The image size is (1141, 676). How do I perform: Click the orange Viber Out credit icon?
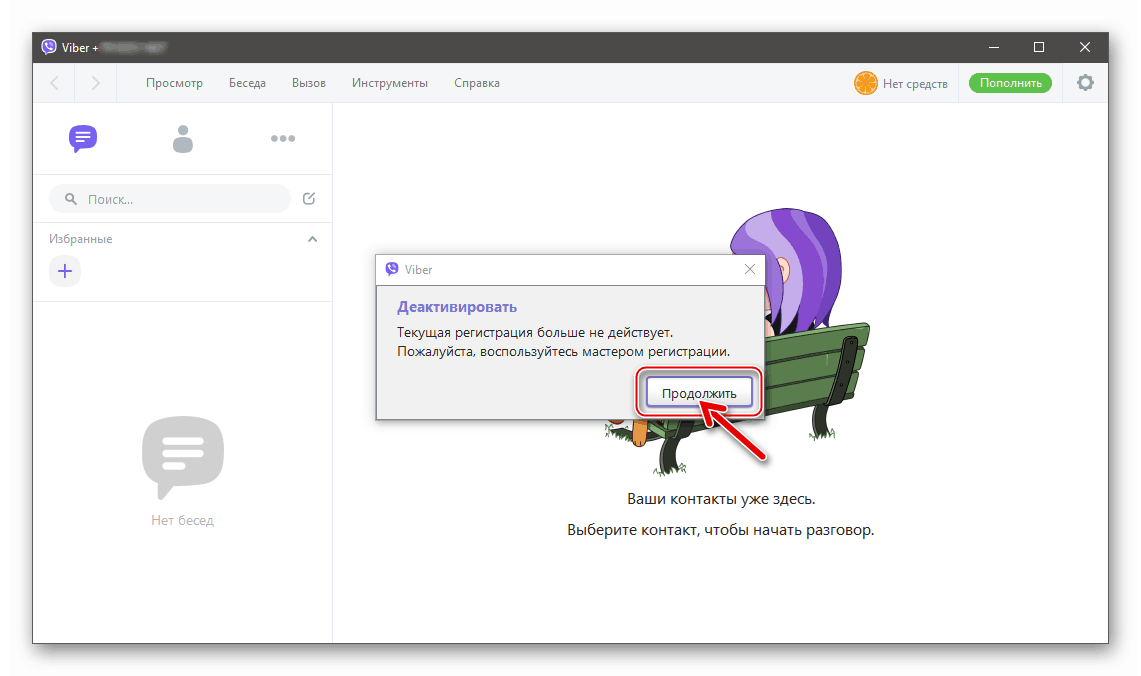pyautogui.click(x=864, y=83)
